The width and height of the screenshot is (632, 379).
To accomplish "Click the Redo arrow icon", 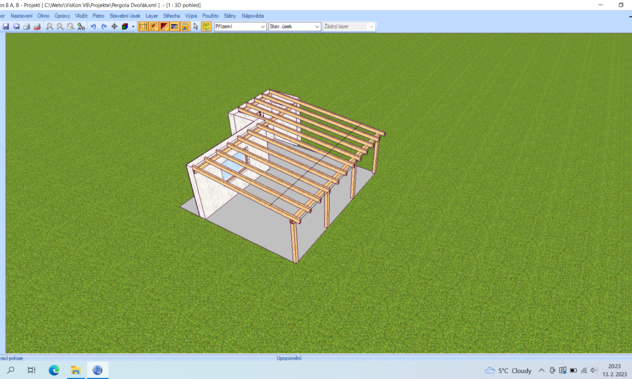I will point(104,27).
